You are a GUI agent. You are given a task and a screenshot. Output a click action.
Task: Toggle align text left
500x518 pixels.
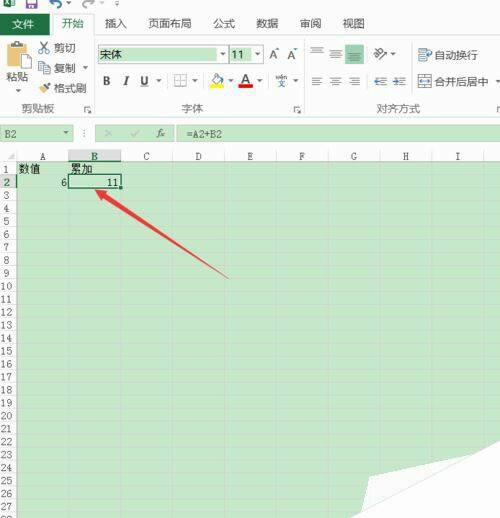(x=317, y=81)
